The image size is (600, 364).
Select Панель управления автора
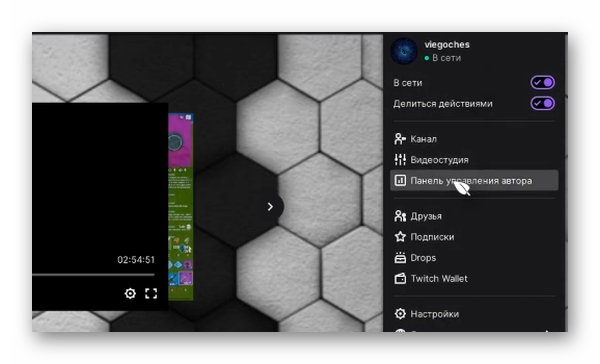point(474,180)
